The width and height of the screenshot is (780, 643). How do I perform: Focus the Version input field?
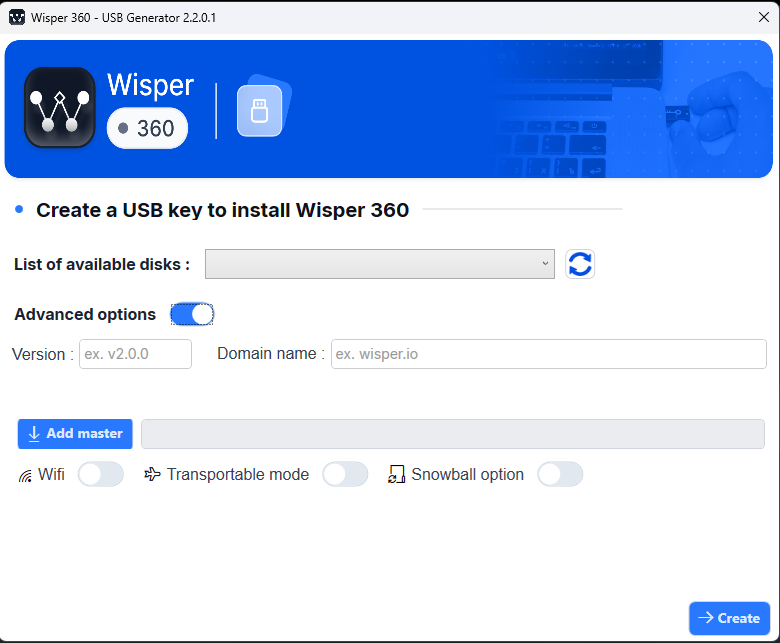click(135, 354)
